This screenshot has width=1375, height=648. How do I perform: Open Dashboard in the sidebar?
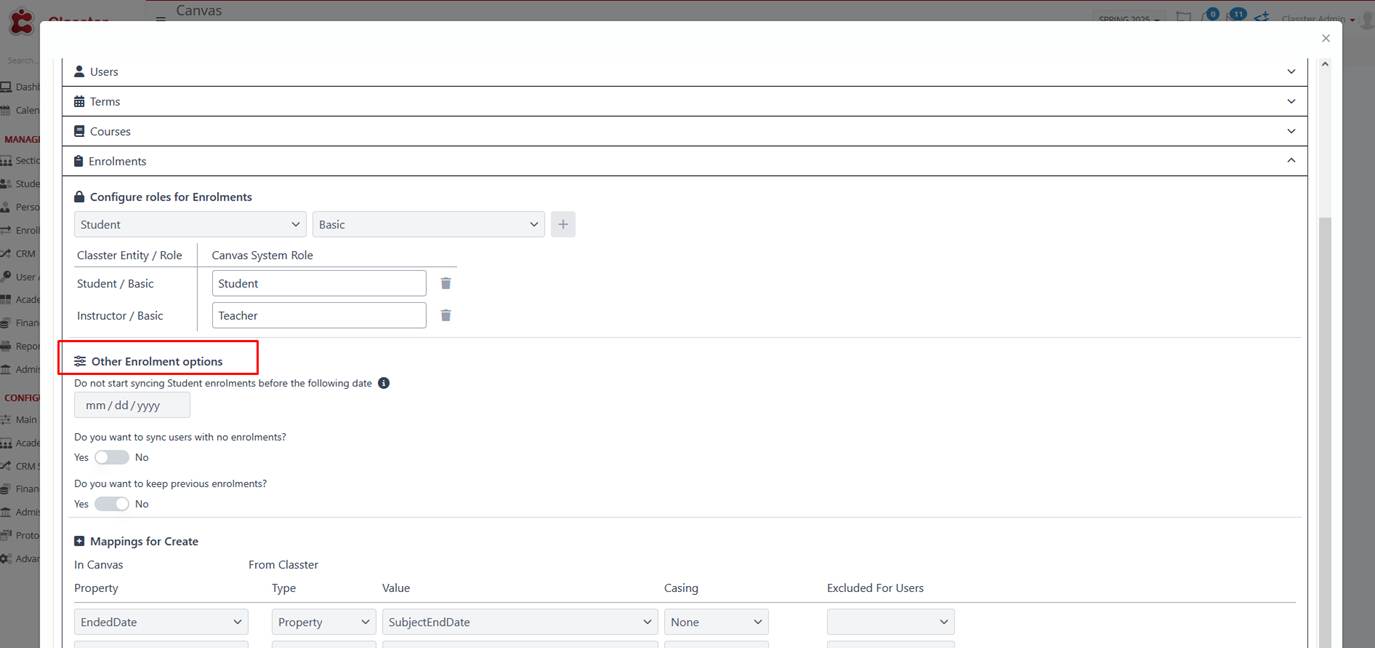(20, 87)
